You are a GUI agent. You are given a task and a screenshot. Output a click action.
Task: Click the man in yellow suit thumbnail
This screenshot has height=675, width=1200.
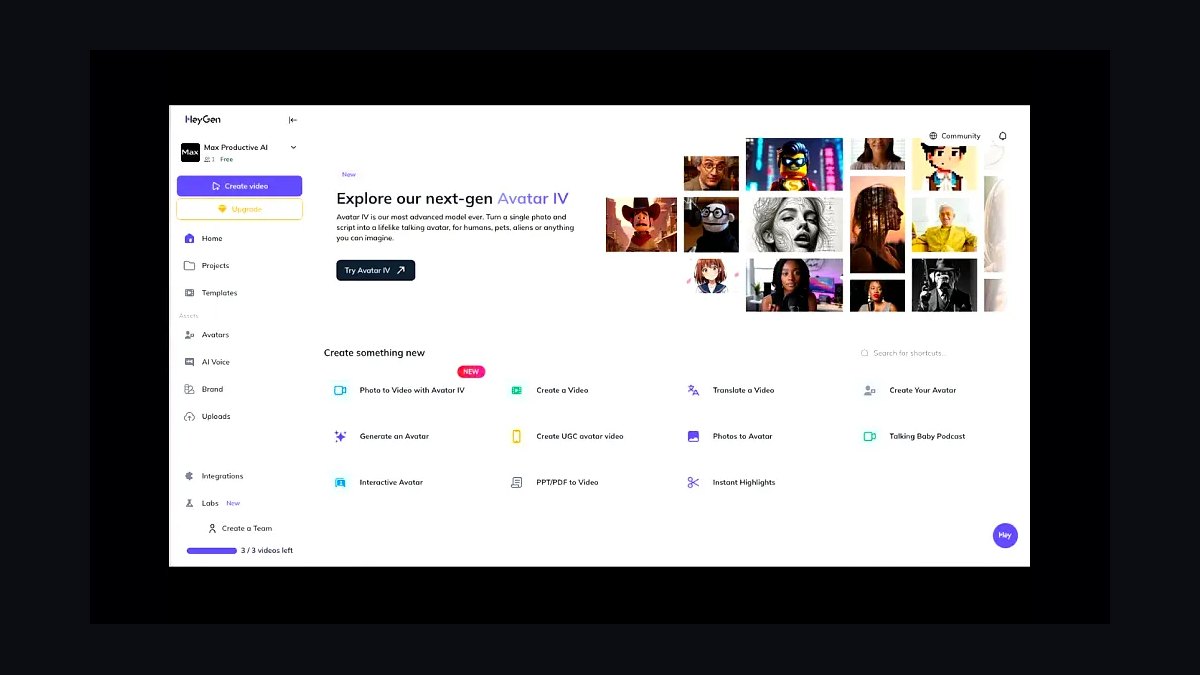[x=944, y=225]
